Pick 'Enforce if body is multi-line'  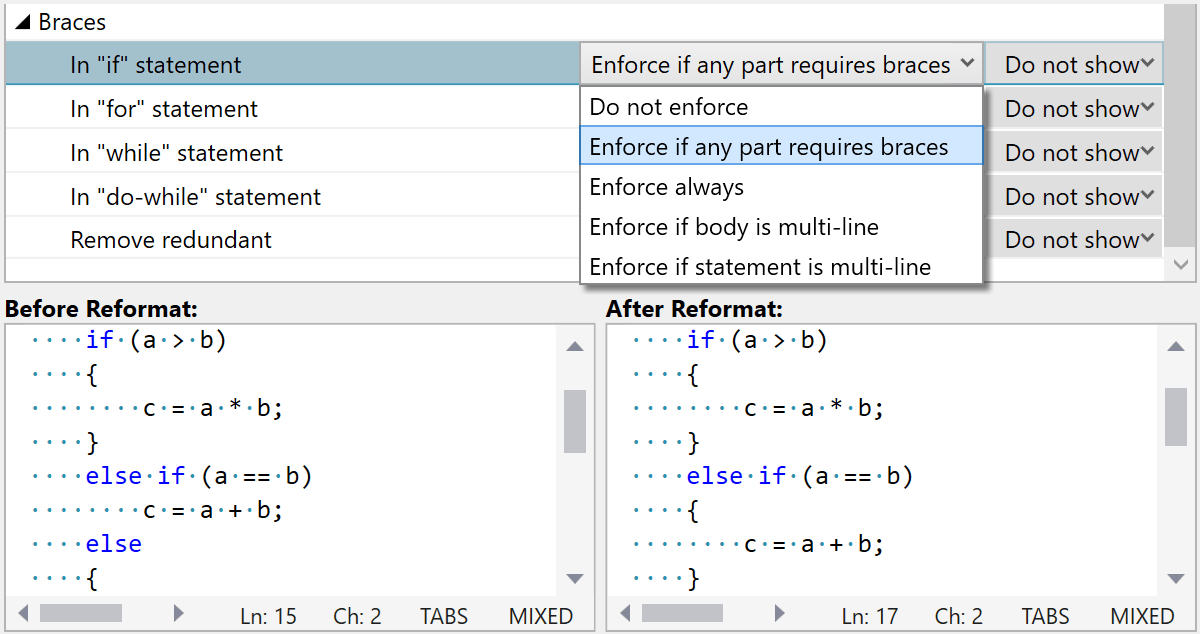coord(733,227)
